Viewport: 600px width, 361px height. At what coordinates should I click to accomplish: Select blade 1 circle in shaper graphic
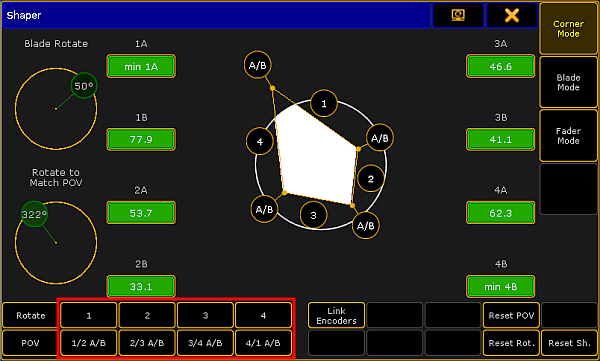coord(324,103)
